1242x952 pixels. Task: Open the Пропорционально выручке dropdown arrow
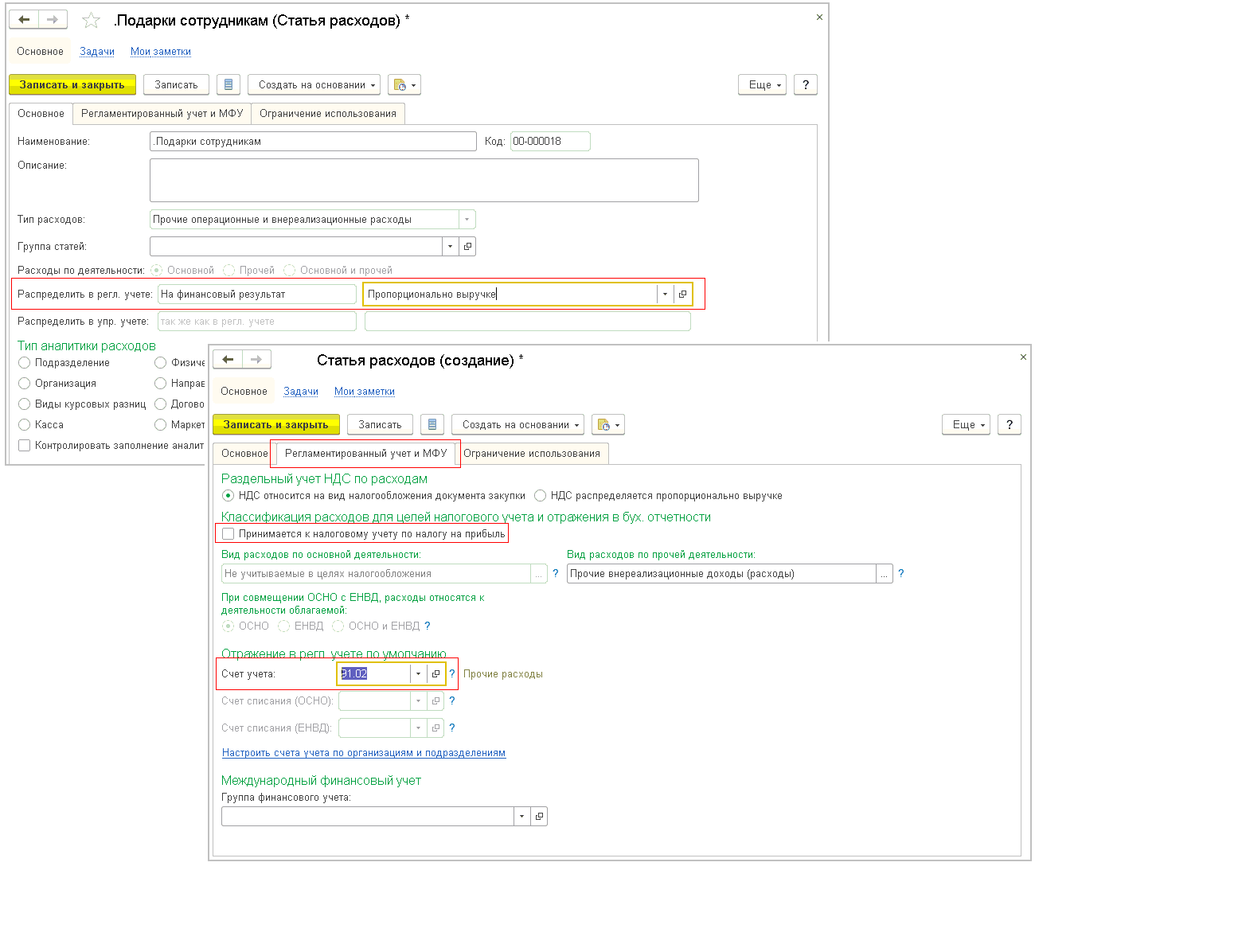[665, 295]
